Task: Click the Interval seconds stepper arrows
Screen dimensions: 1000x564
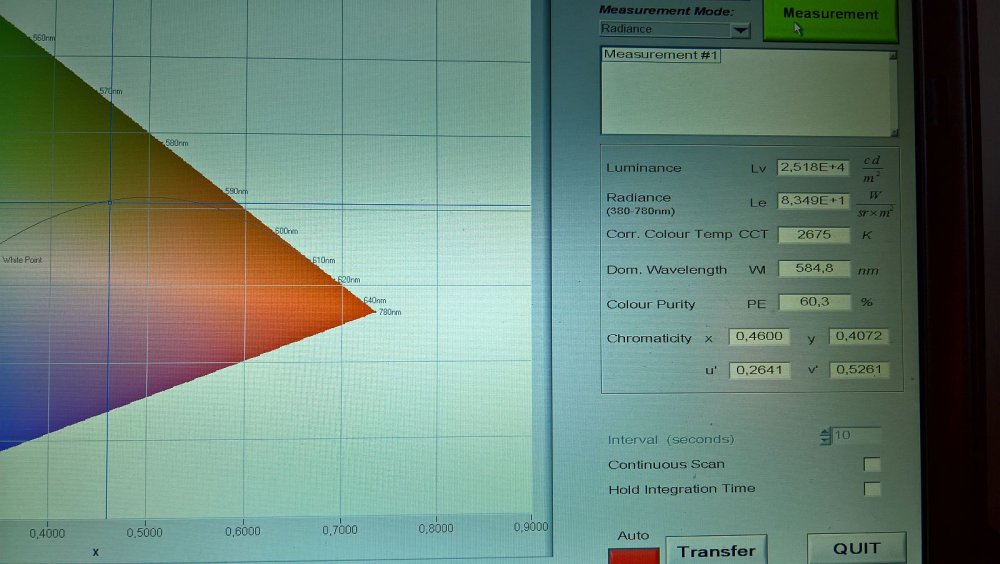Action: [x=825, y=436]
